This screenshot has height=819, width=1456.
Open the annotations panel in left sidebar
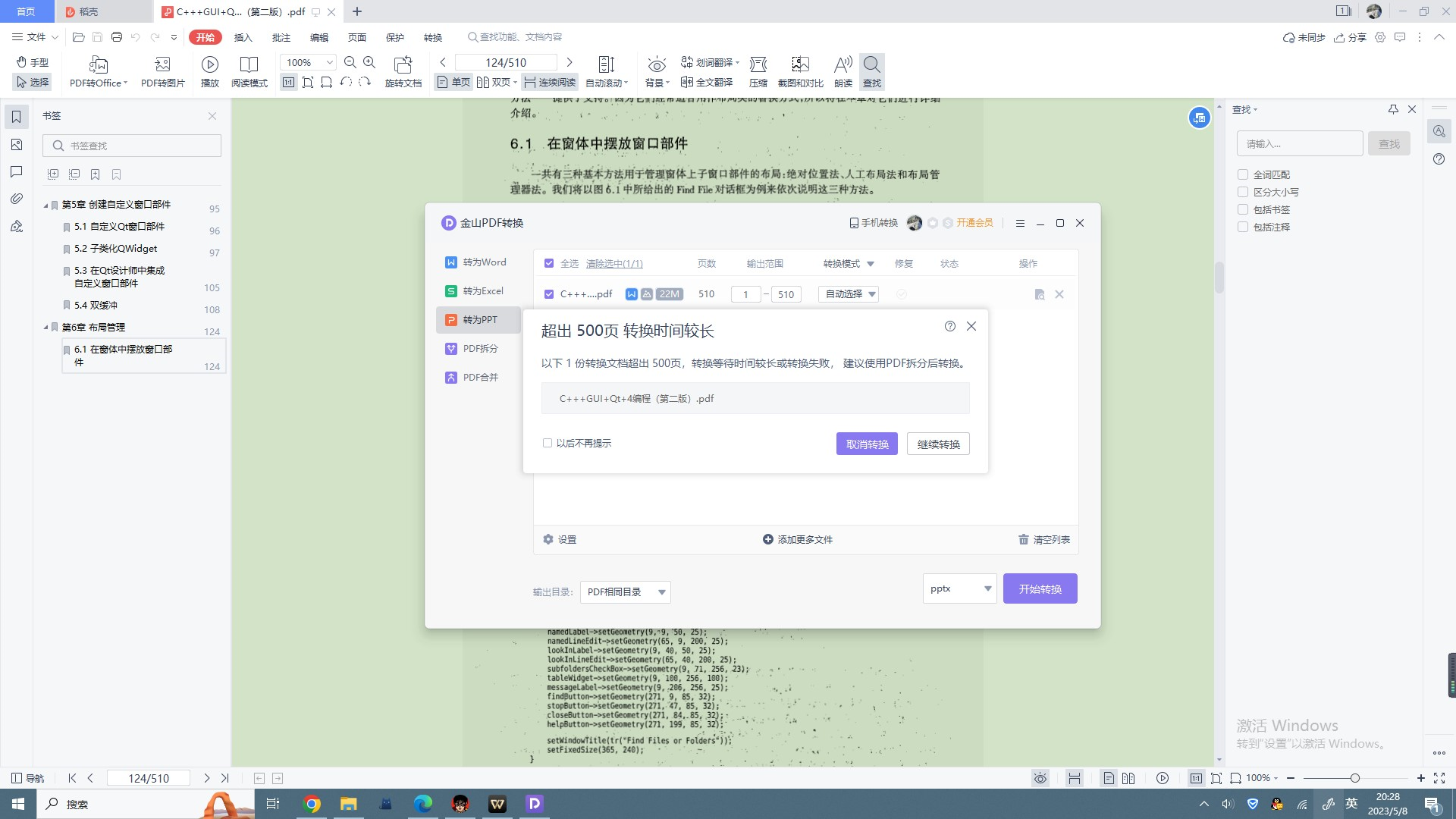point(17,172)
